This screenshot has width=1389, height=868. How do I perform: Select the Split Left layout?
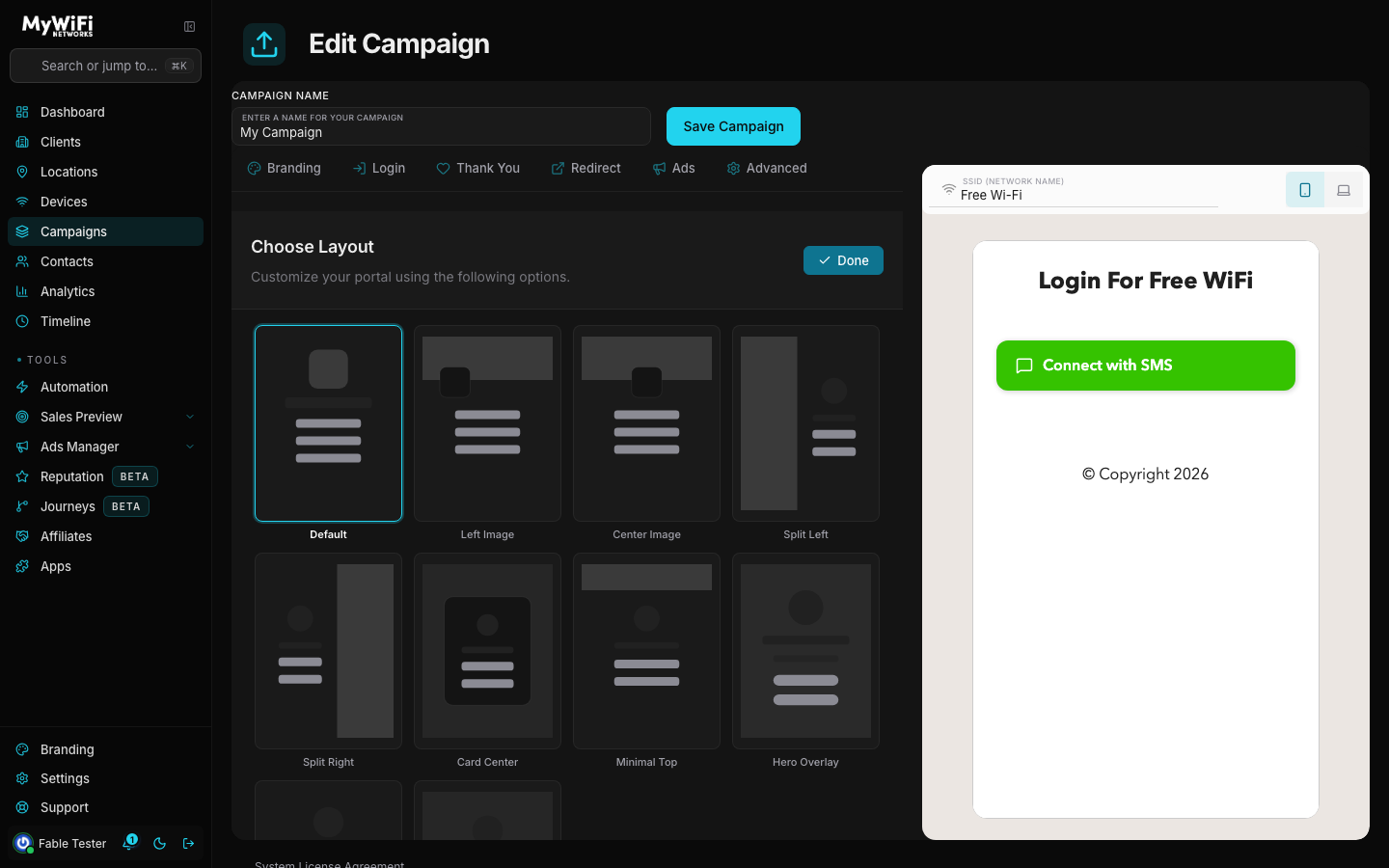click(805, 423)
